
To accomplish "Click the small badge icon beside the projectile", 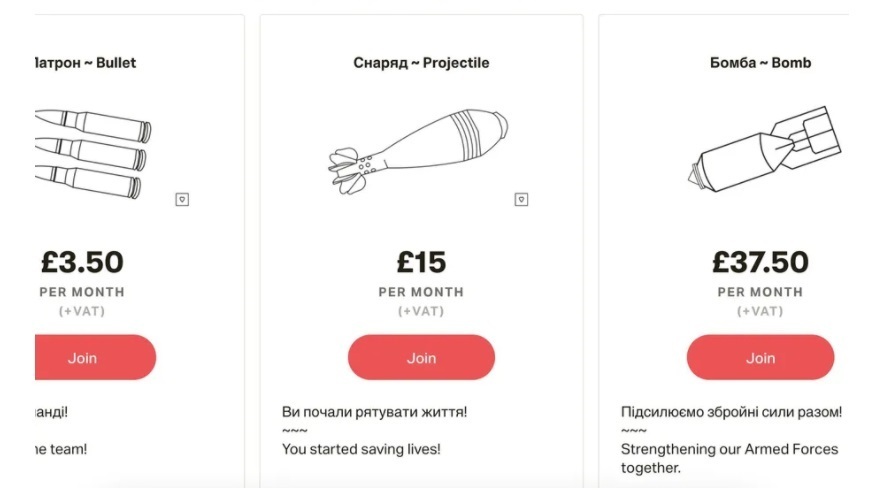I will (x=521, y=199).
